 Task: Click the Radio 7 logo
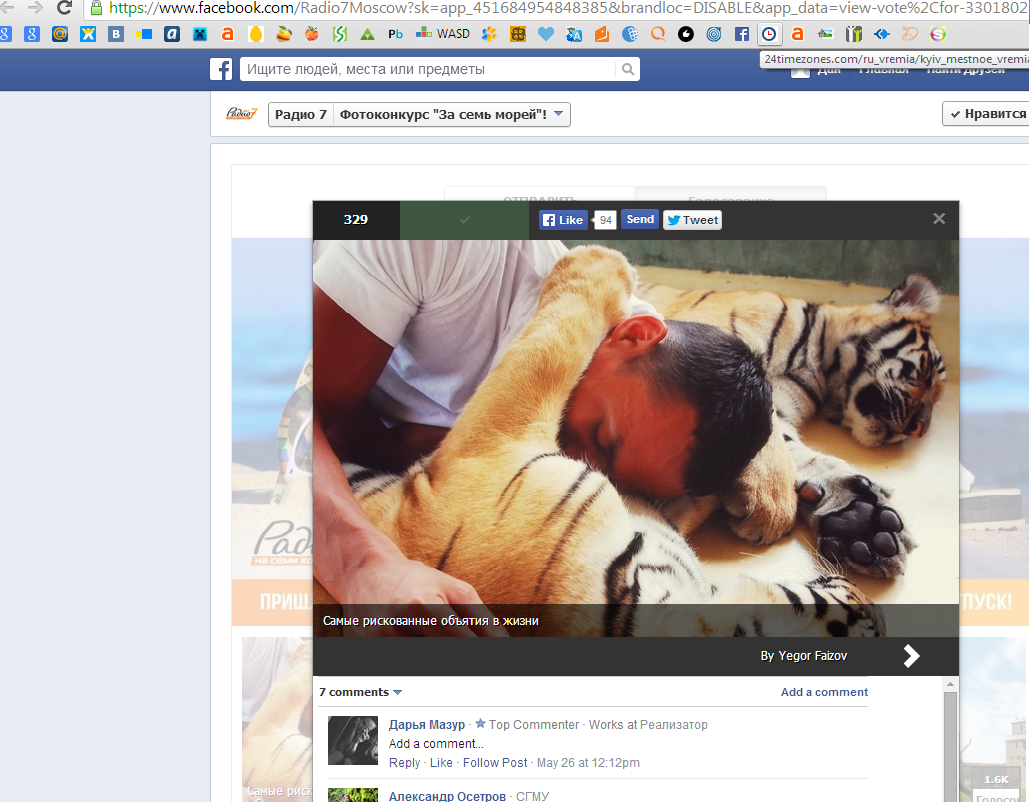tap(241, 114)
